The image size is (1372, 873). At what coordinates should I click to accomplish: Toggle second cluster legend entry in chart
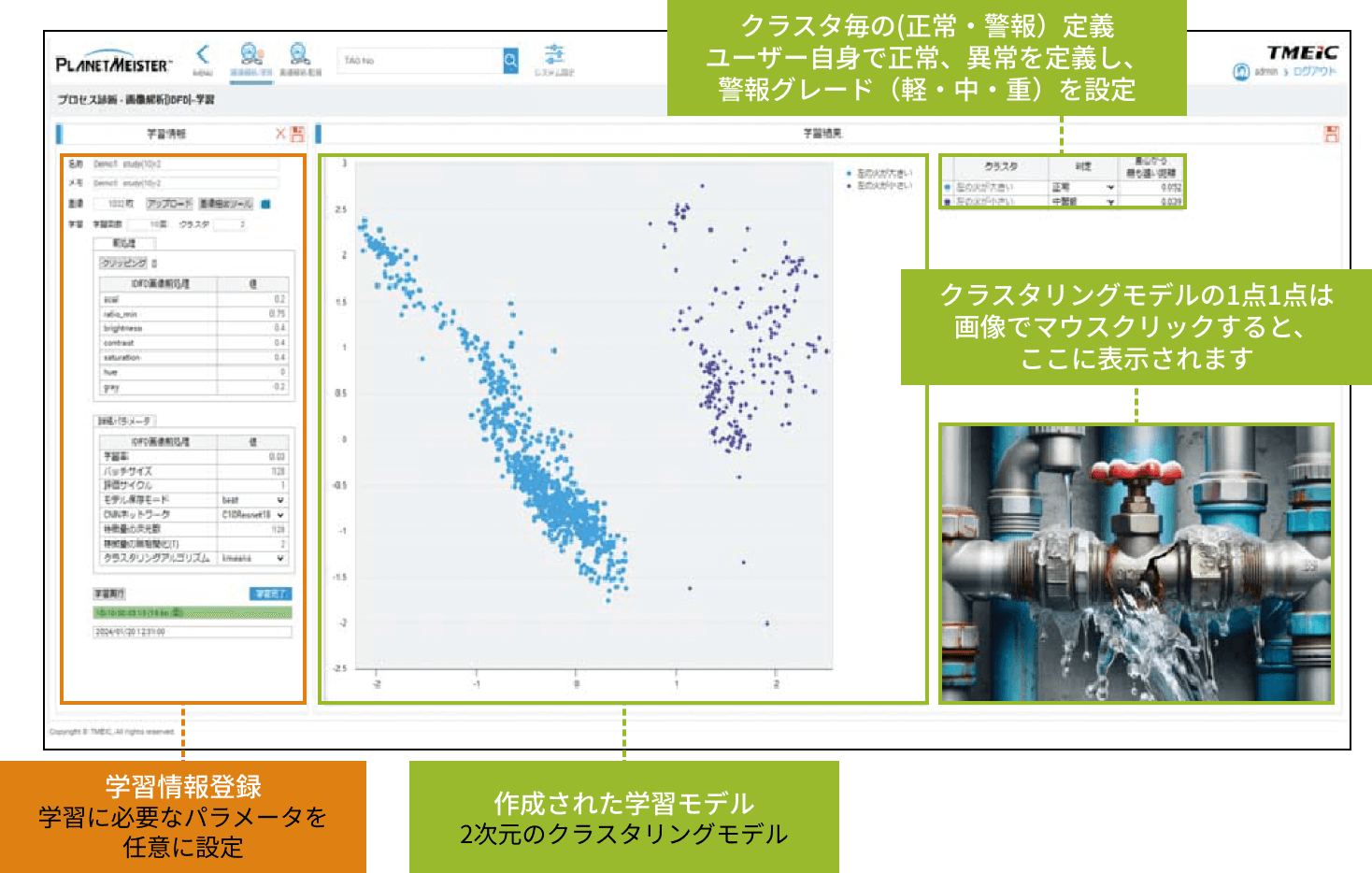point(879,185)
